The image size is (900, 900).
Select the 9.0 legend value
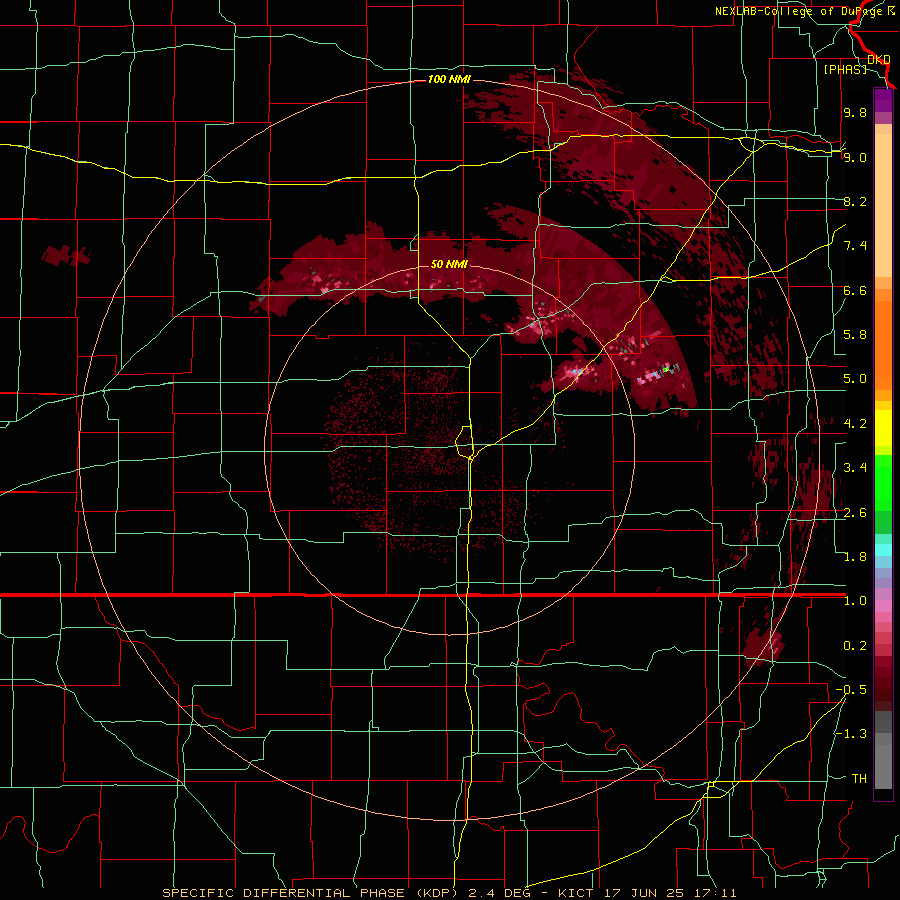tap(855, 157)
